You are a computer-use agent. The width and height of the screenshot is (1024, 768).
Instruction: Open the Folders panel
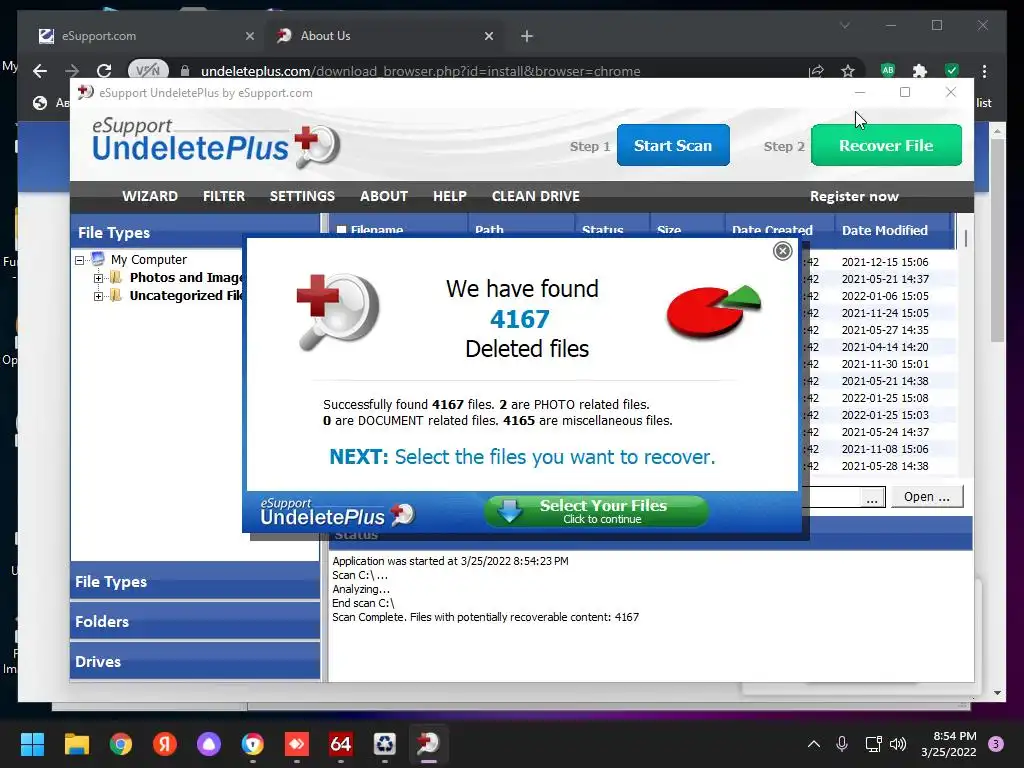tap(195, 621)
